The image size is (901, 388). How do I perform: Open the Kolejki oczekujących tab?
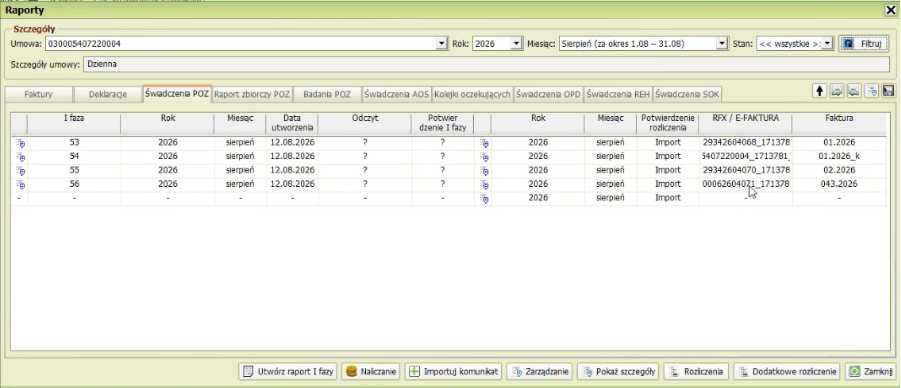(x=472, y=94)
